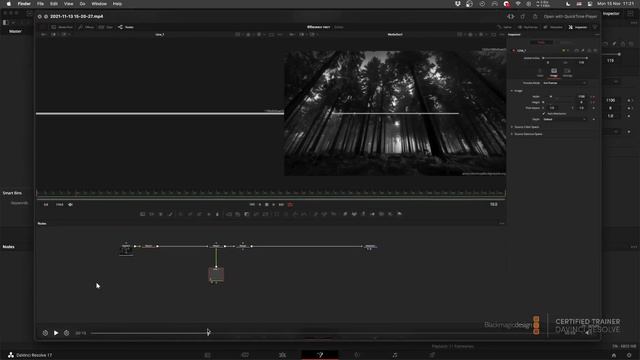The height and width of the screenshot is (360, 640).
Task: Skip backward in the preview player
Action: pyautogui.click(x=45, y=333)
